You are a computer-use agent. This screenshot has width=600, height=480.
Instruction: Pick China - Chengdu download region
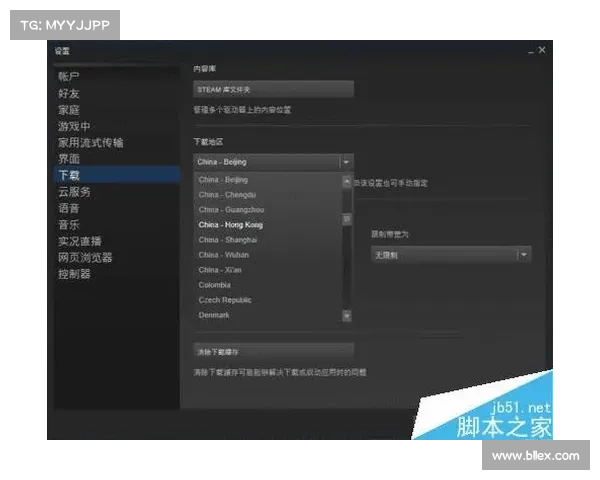click(227, 195)
